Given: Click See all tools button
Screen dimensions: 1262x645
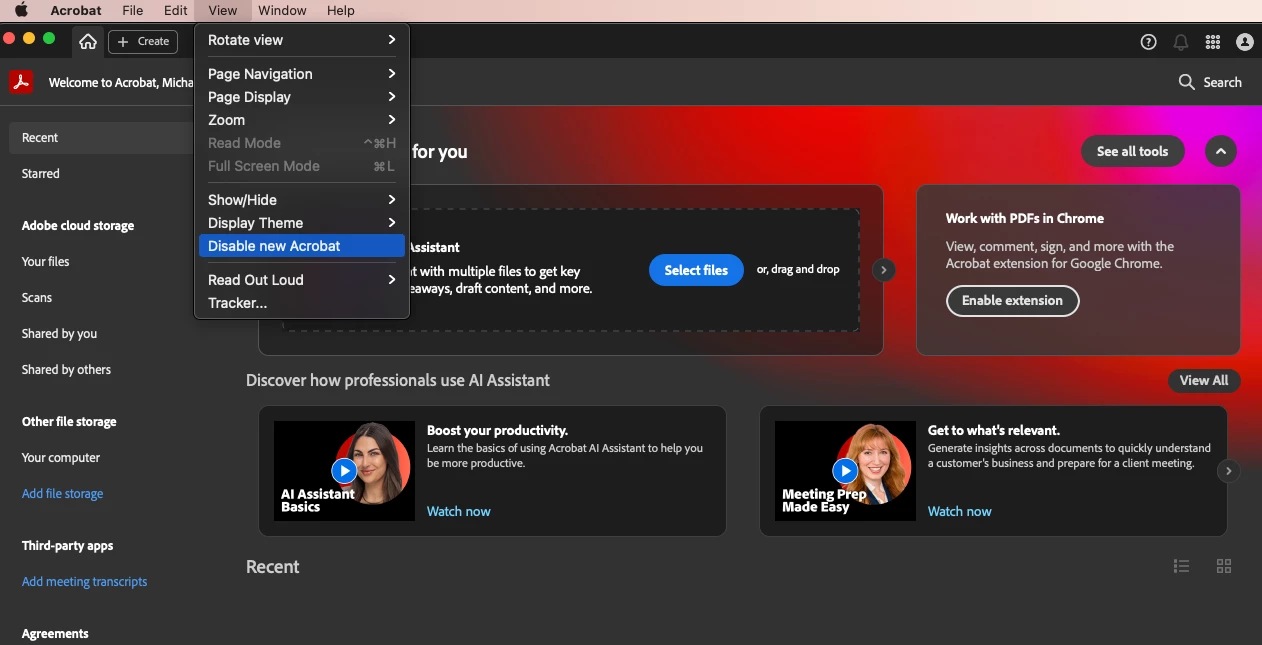Looking at the screenshot, I should click(1132, 151).
